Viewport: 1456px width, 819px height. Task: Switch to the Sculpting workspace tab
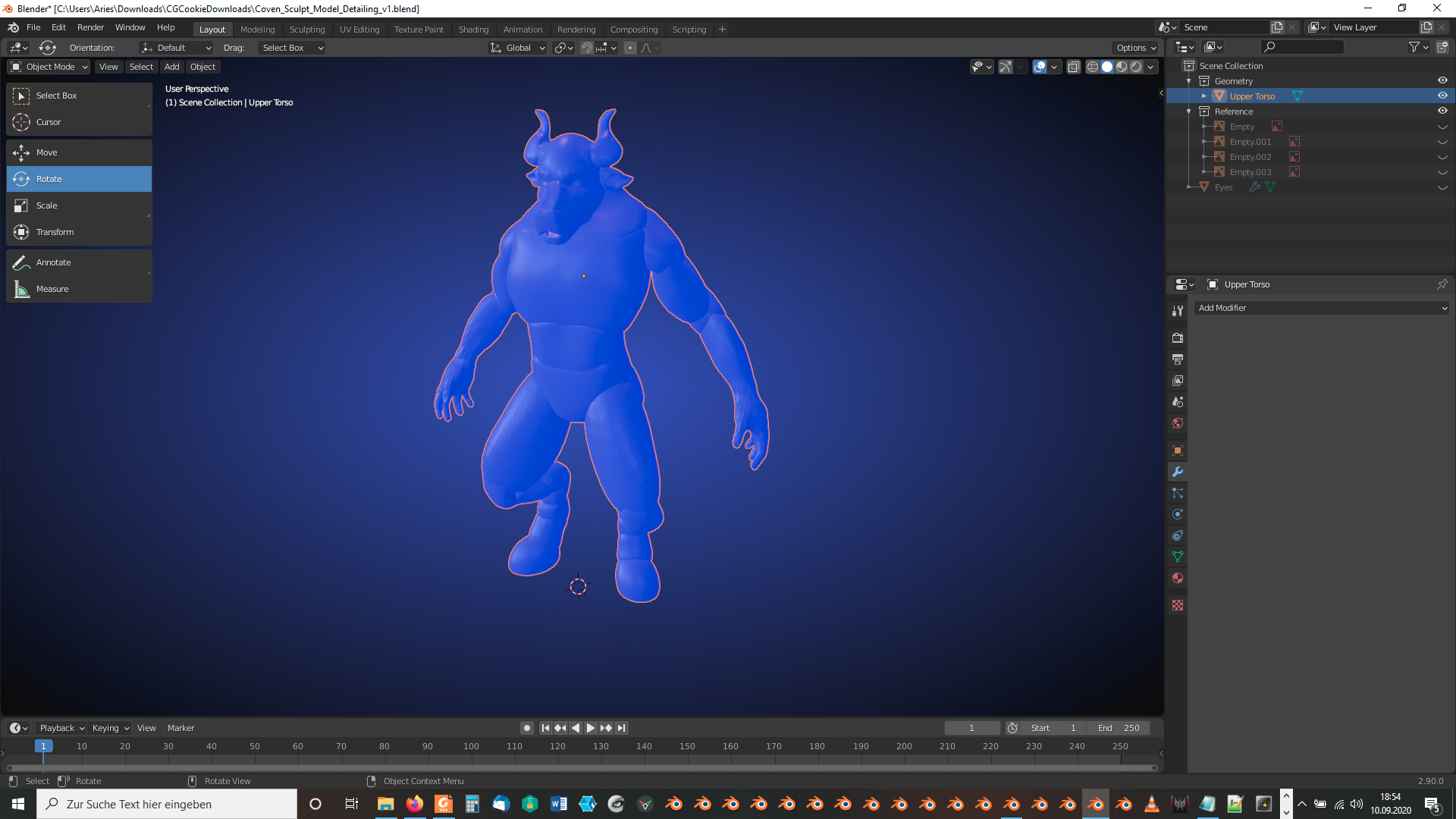pyautogui.click(x=306, y=30)
